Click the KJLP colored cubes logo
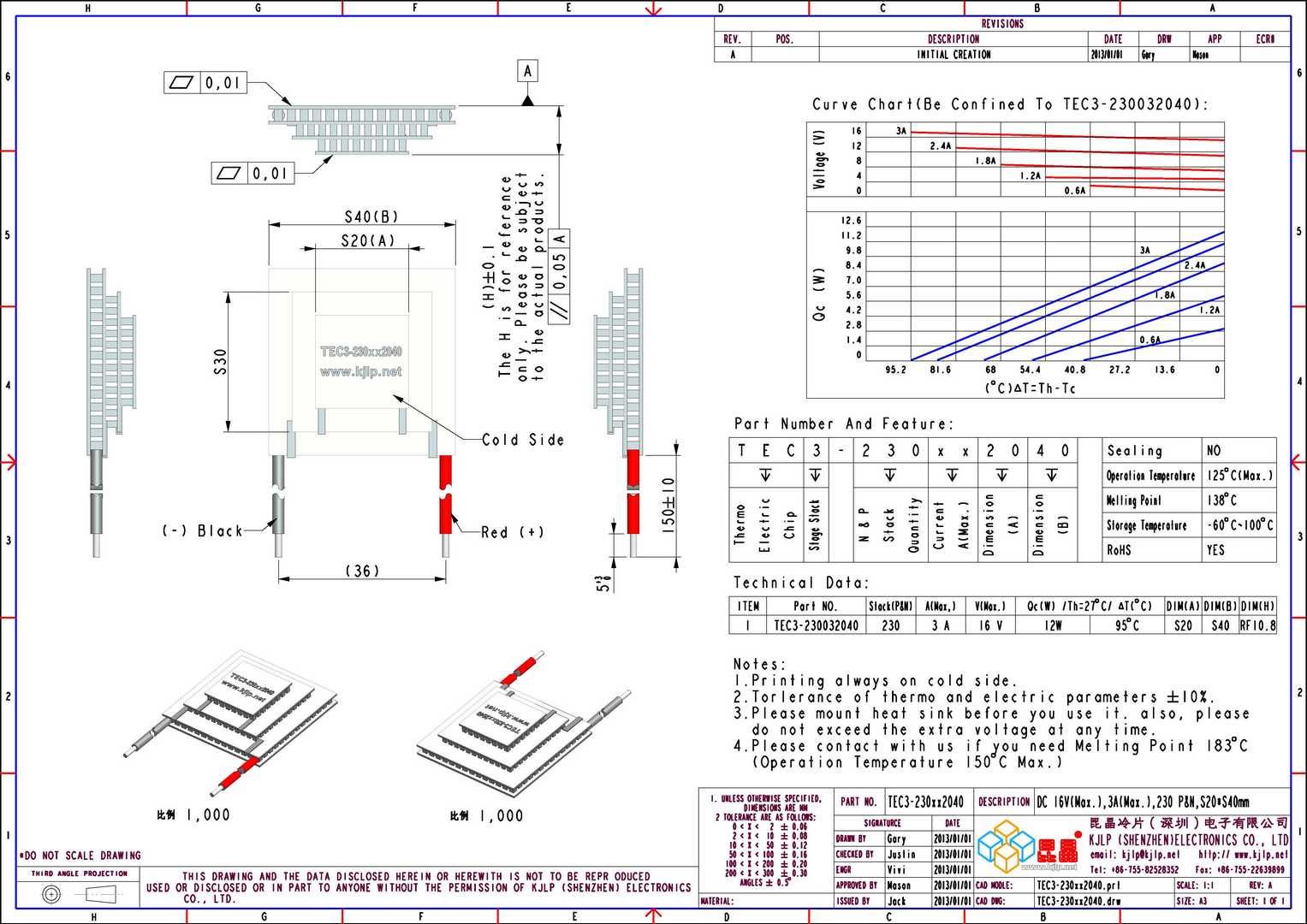Image resolution: width=1307 pixels, height=924 pixels. tap(1007, 845)
